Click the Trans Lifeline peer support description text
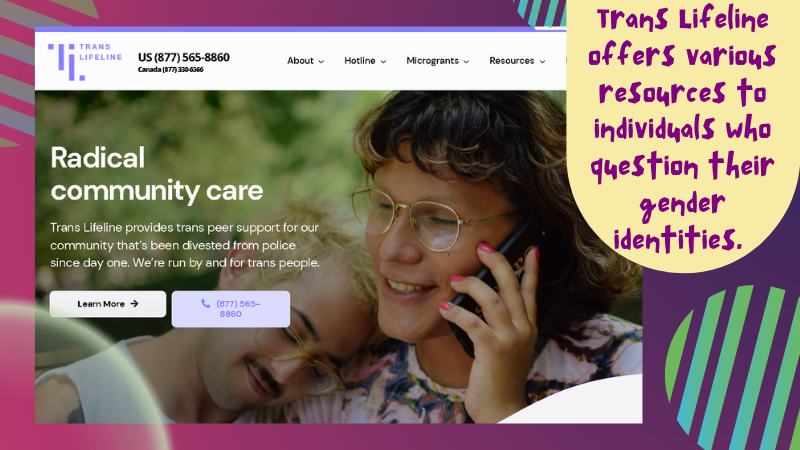 [185, 245]
